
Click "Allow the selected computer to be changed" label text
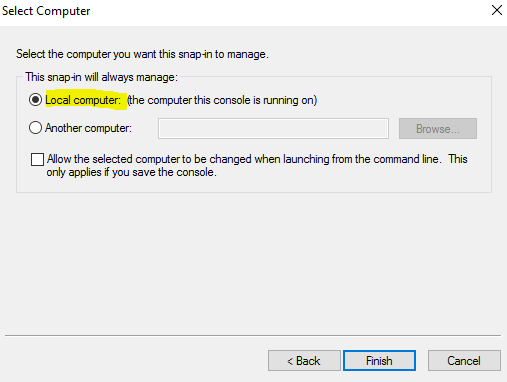pos(149,159)
